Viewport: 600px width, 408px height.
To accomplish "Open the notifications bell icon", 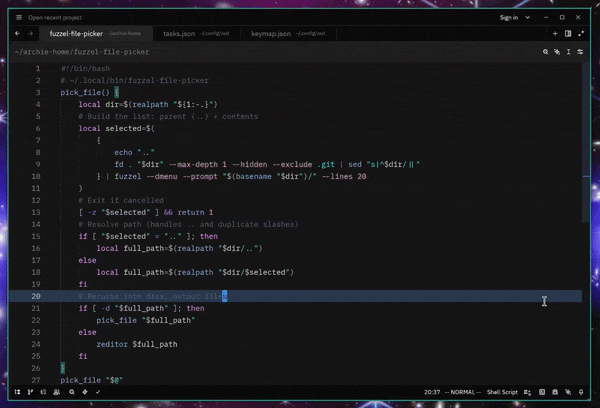I will [582, 392].
